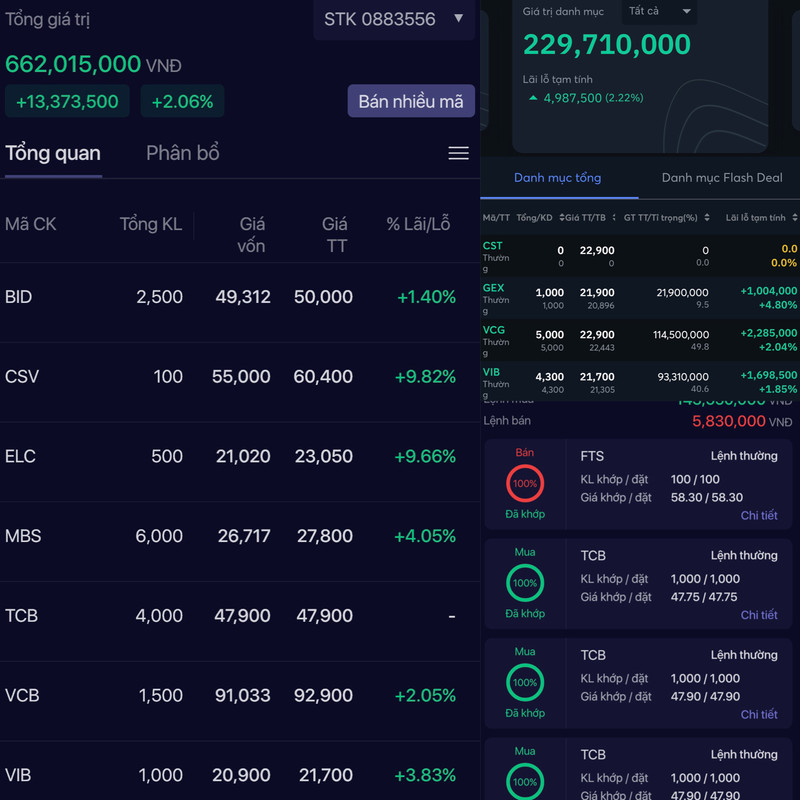This screenshot has height=800, width=800.
Task: Open the hamburger menu beside Phân bổ
Action: click(458, 153)
